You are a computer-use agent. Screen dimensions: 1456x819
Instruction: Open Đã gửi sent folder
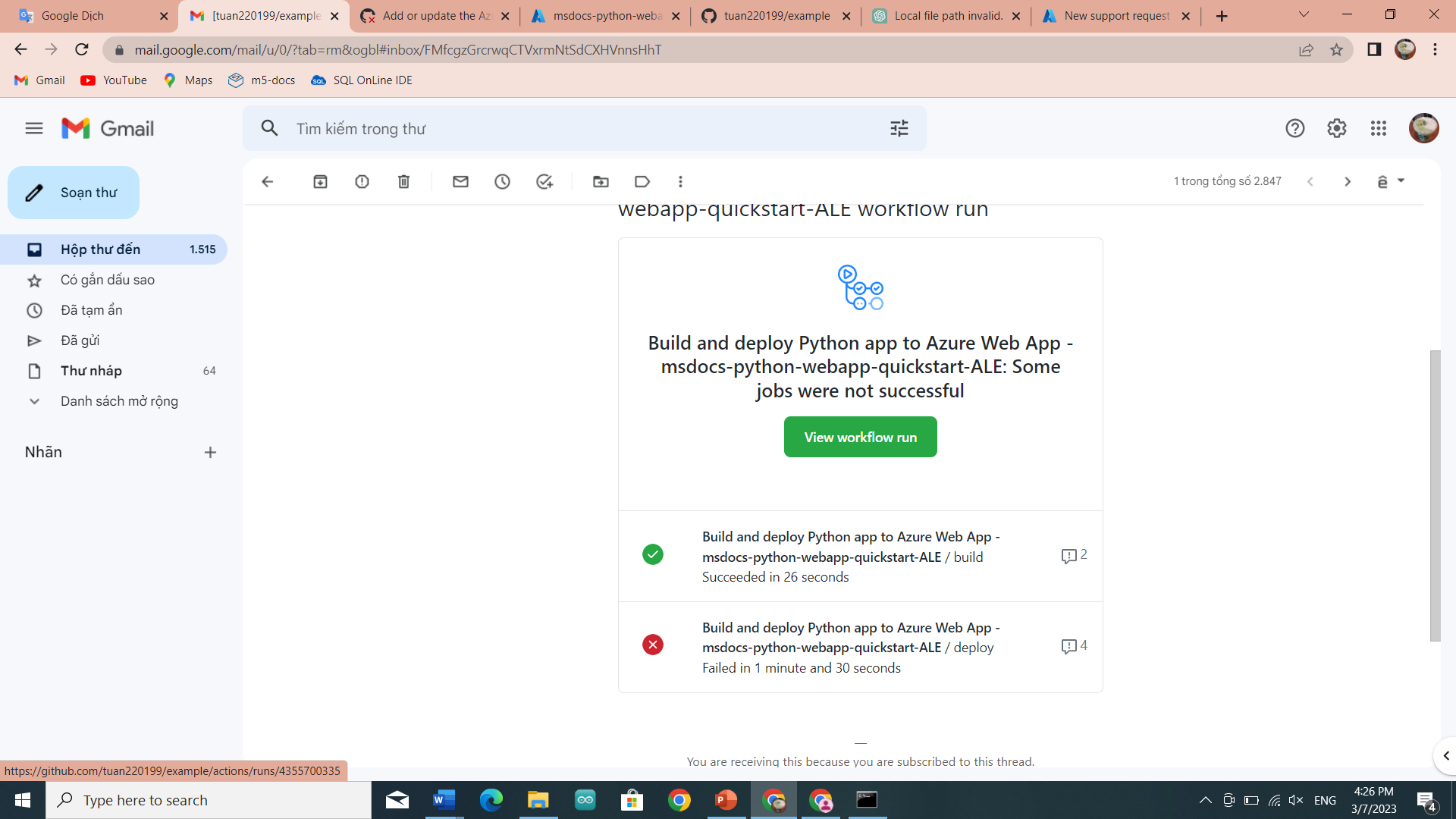pos(114,340)
